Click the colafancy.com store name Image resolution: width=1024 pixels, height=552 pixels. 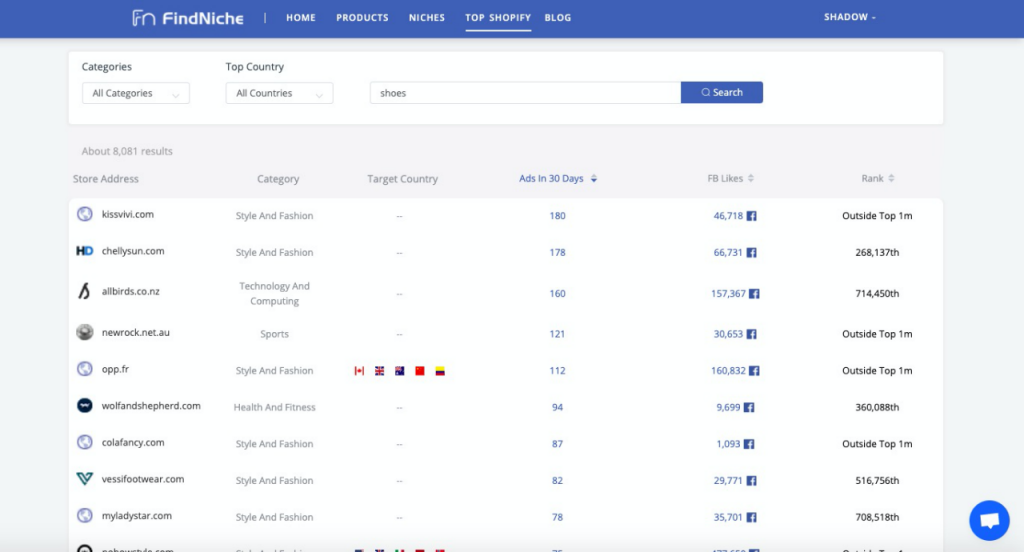(133, 442)
